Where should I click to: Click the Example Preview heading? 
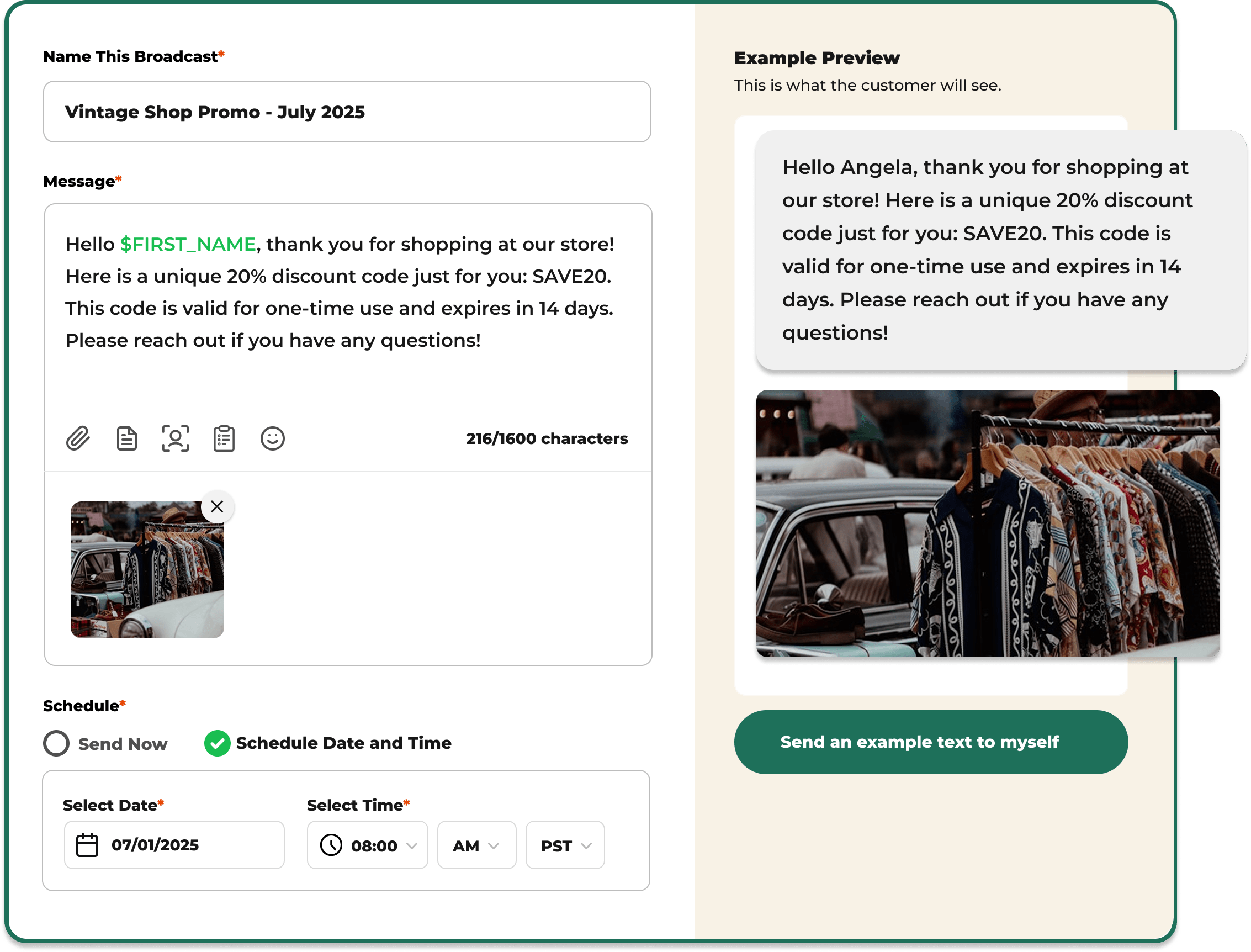[x=817, y=58]
